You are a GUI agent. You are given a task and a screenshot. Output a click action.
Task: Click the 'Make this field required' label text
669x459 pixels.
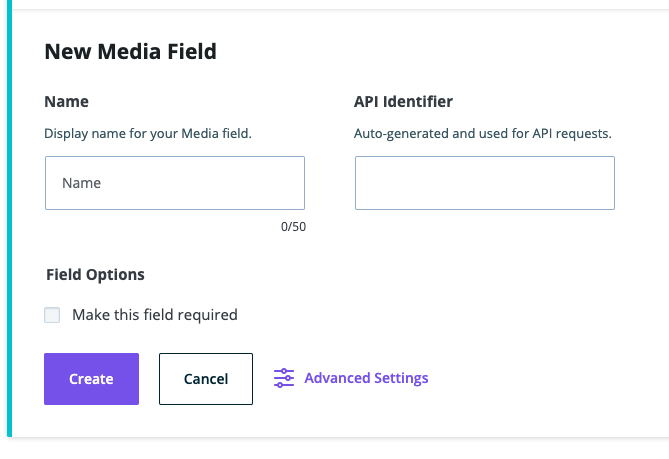click(x=154, y=315)
